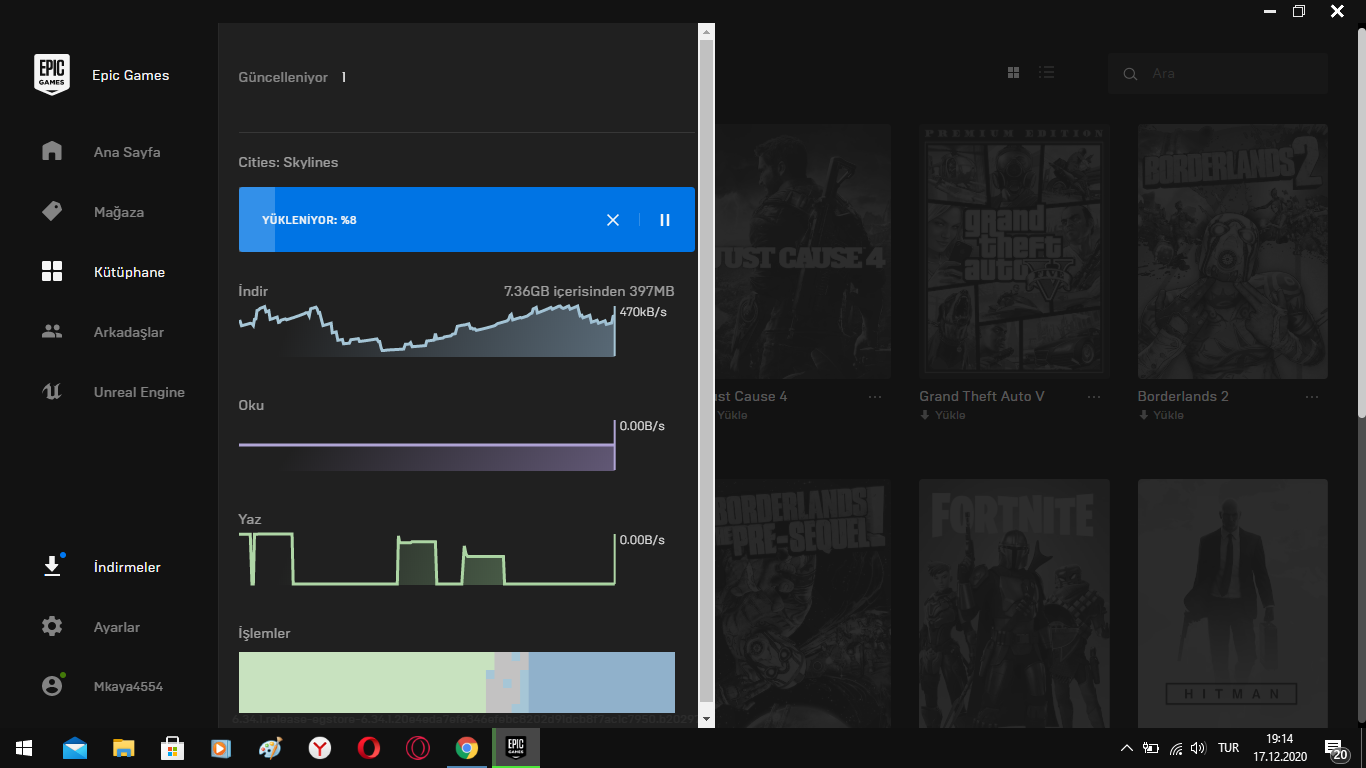This screenshot has height=768, width=1366.
Task: Open Microsoft Store from taskbar
Action: 173,748
